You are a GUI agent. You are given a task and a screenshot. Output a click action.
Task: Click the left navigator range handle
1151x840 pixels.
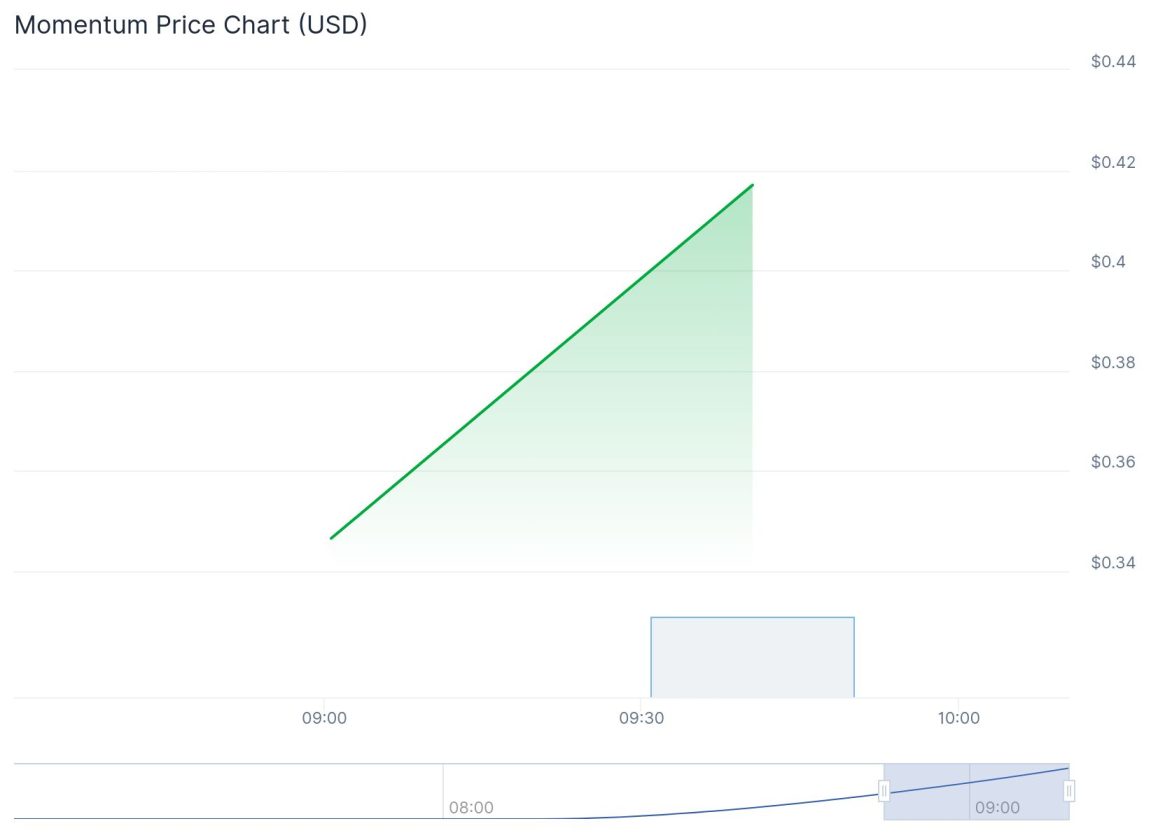point(884,791)
